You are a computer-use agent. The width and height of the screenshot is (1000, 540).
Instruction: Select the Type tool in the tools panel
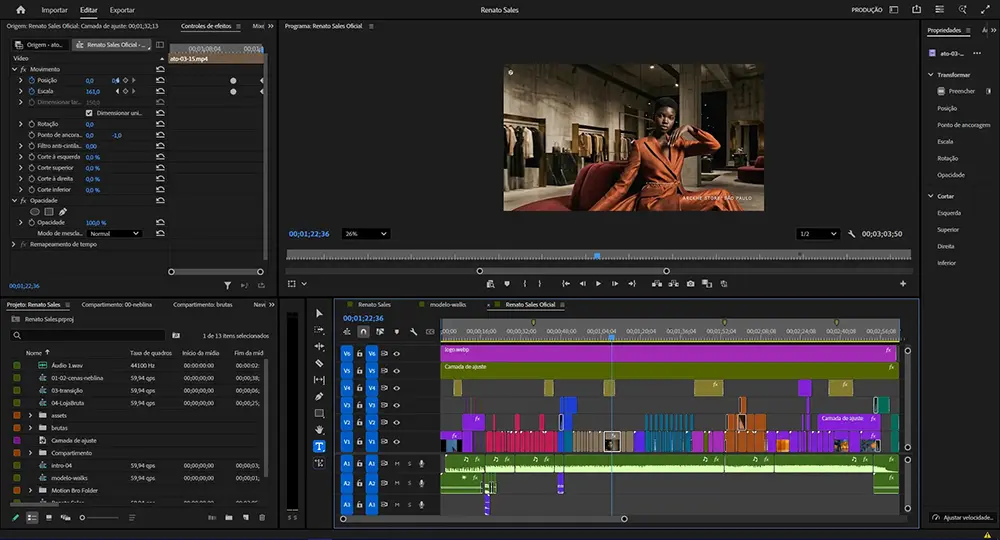point(319,447)
